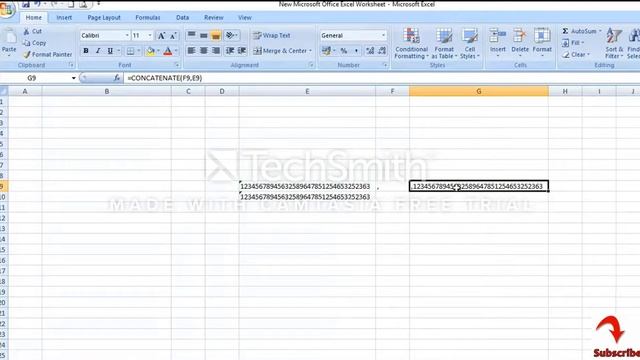
Task: Switch to Page Layout tab
Action: tap(104, 18)
